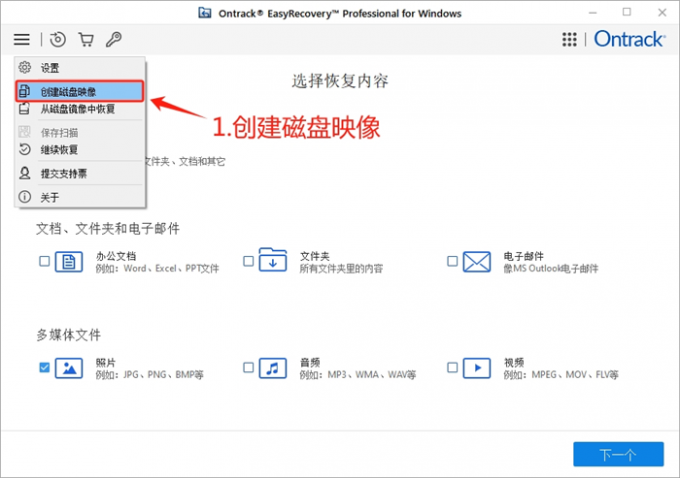Close the EasyRecovery window
680x478 pixels.
662,13
